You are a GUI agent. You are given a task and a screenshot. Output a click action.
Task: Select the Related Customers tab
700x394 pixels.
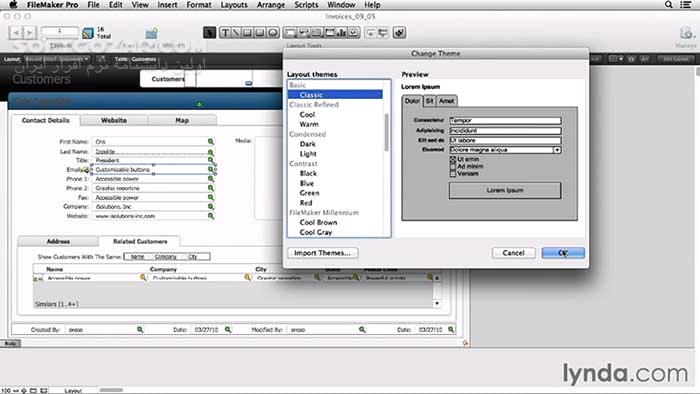click(x=140, y=241)
